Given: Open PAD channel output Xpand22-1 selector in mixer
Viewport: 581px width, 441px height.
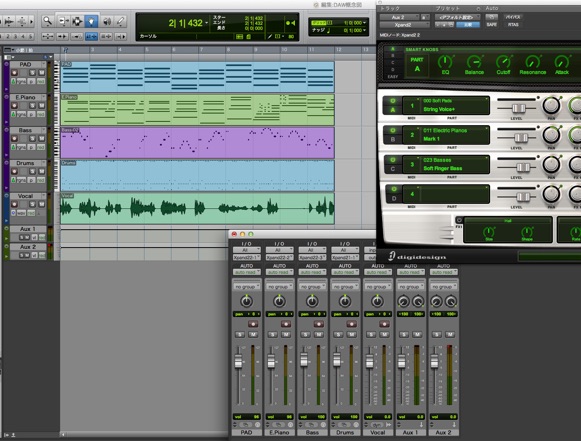Looking at the screenshot, I should coord(246,257).
